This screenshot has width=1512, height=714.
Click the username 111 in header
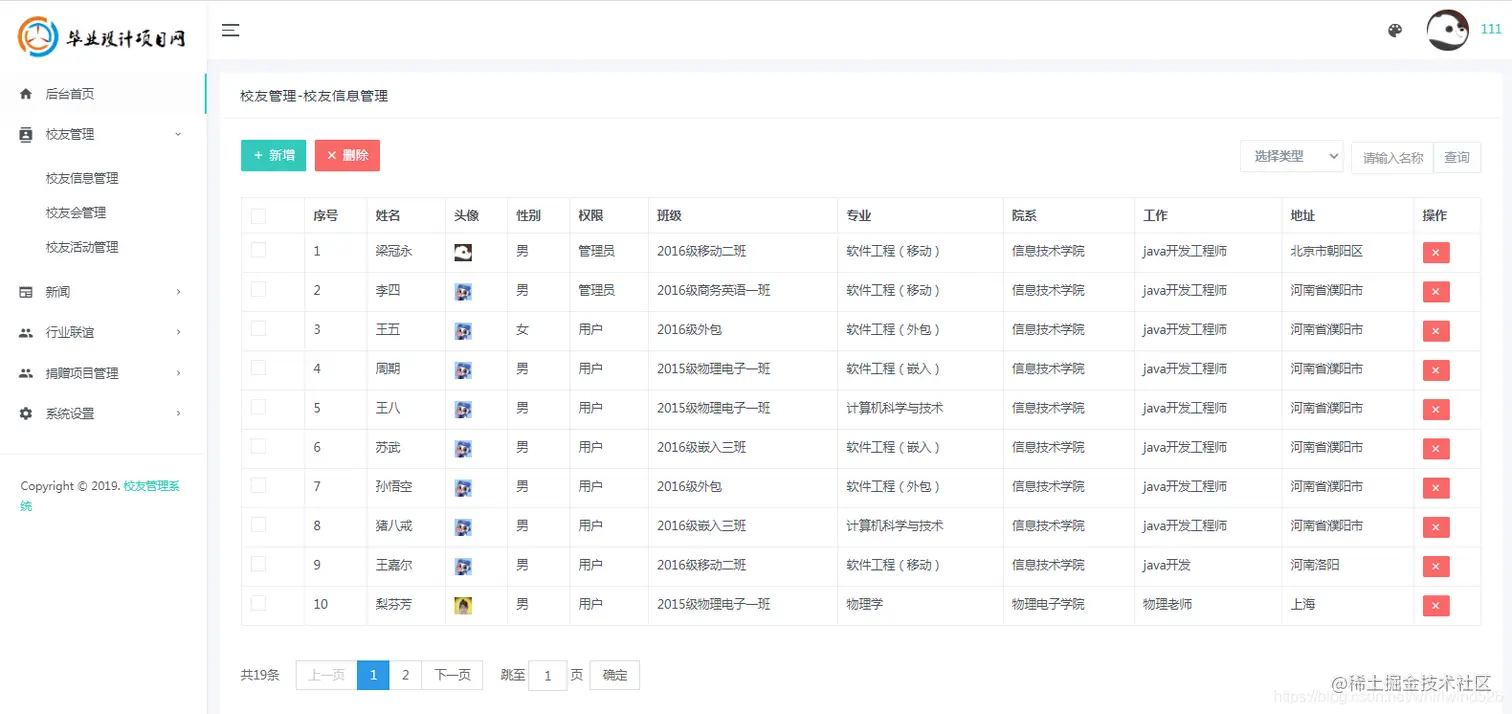tap(1491, 30)
